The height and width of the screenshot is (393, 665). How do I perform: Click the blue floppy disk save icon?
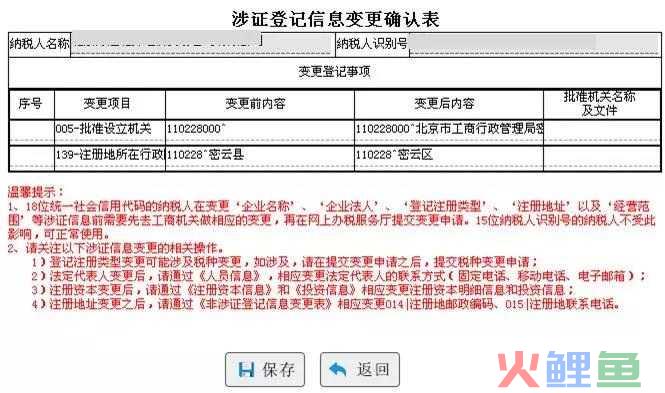click(x=246, y=370)
